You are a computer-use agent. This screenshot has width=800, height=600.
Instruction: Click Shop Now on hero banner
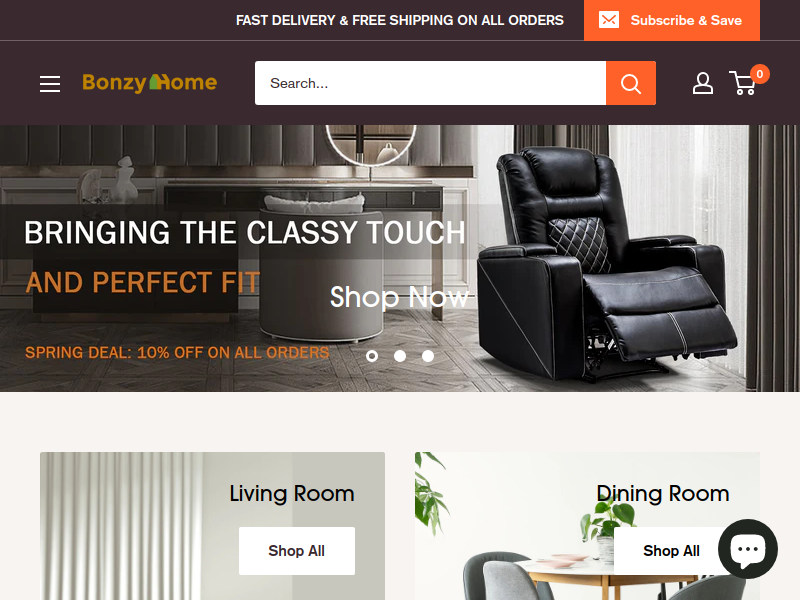[x=399, y=297]
